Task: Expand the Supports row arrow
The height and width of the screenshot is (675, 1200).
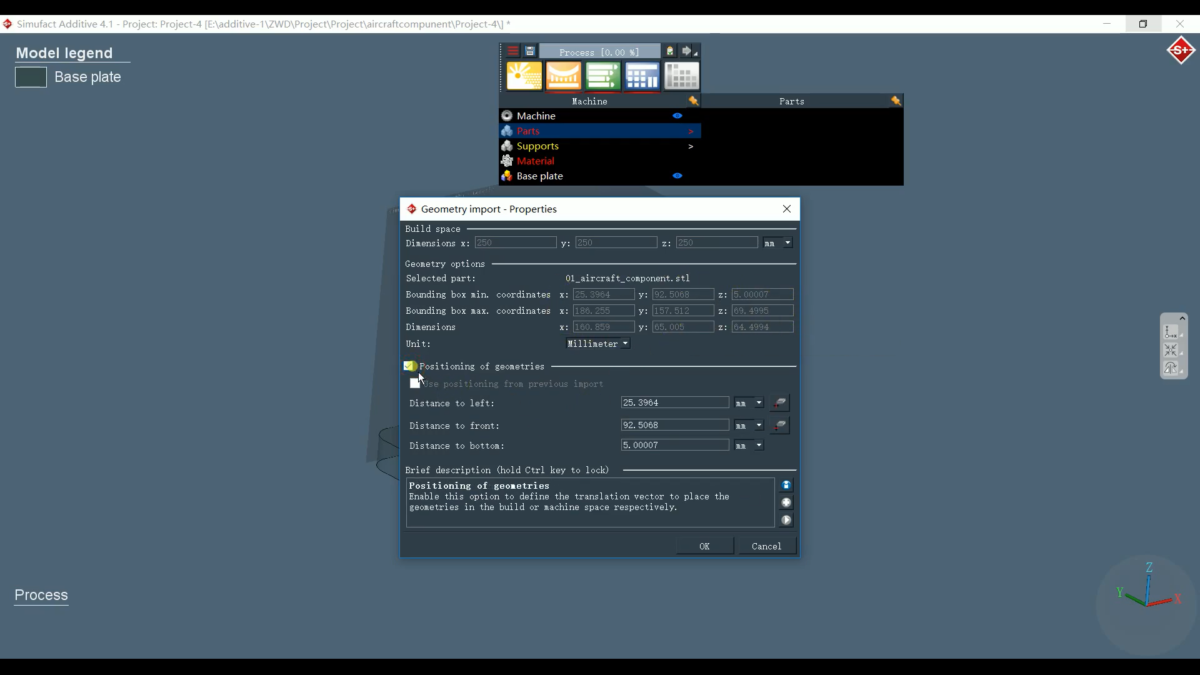Action: 690,146
